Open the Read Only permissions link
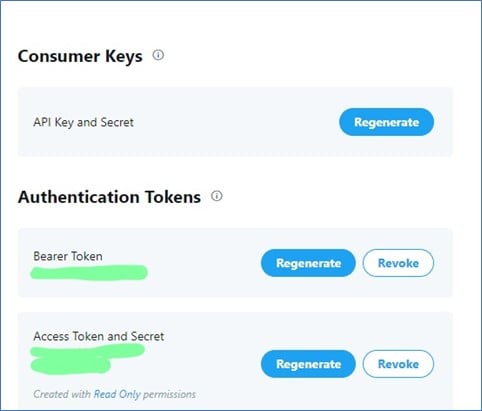The image size is (482, 411). point(117,394)
